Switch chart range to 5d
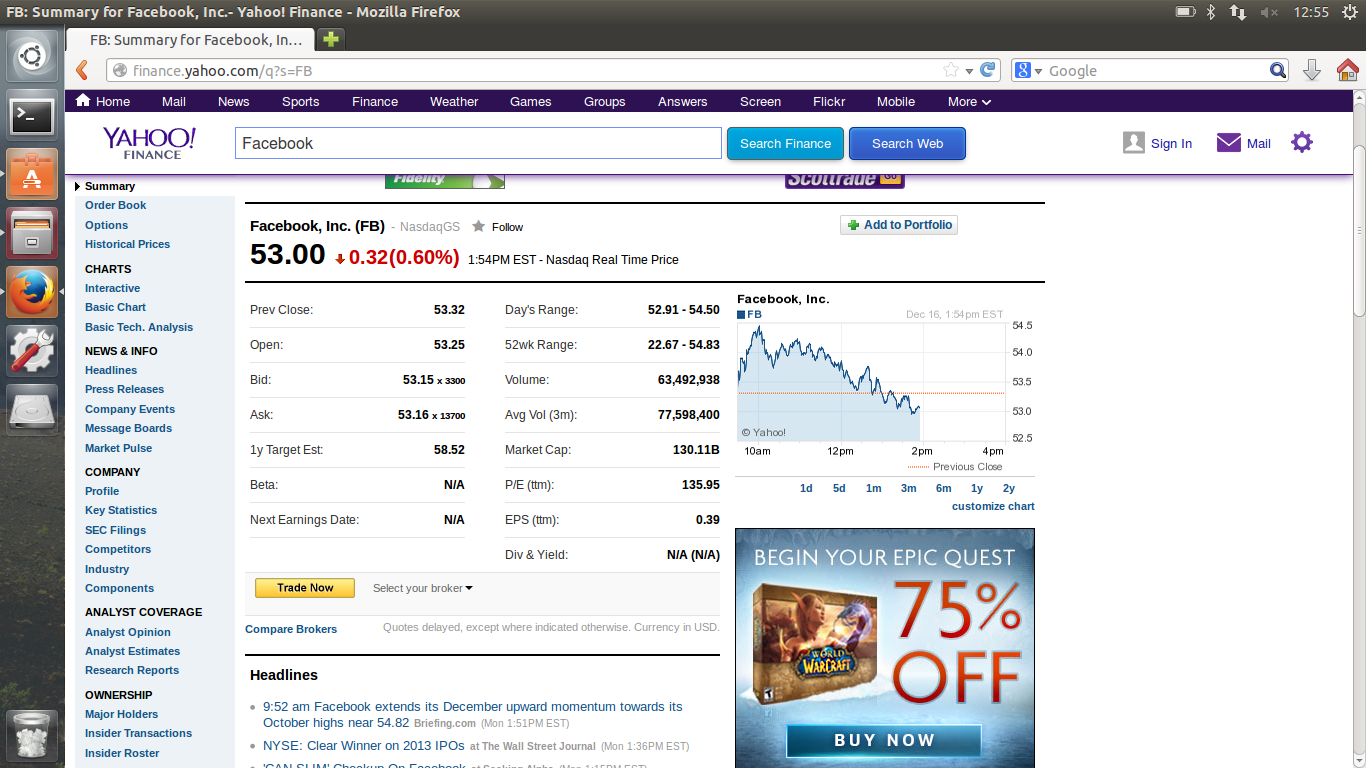1366x768 pixels. coord(839,488)
